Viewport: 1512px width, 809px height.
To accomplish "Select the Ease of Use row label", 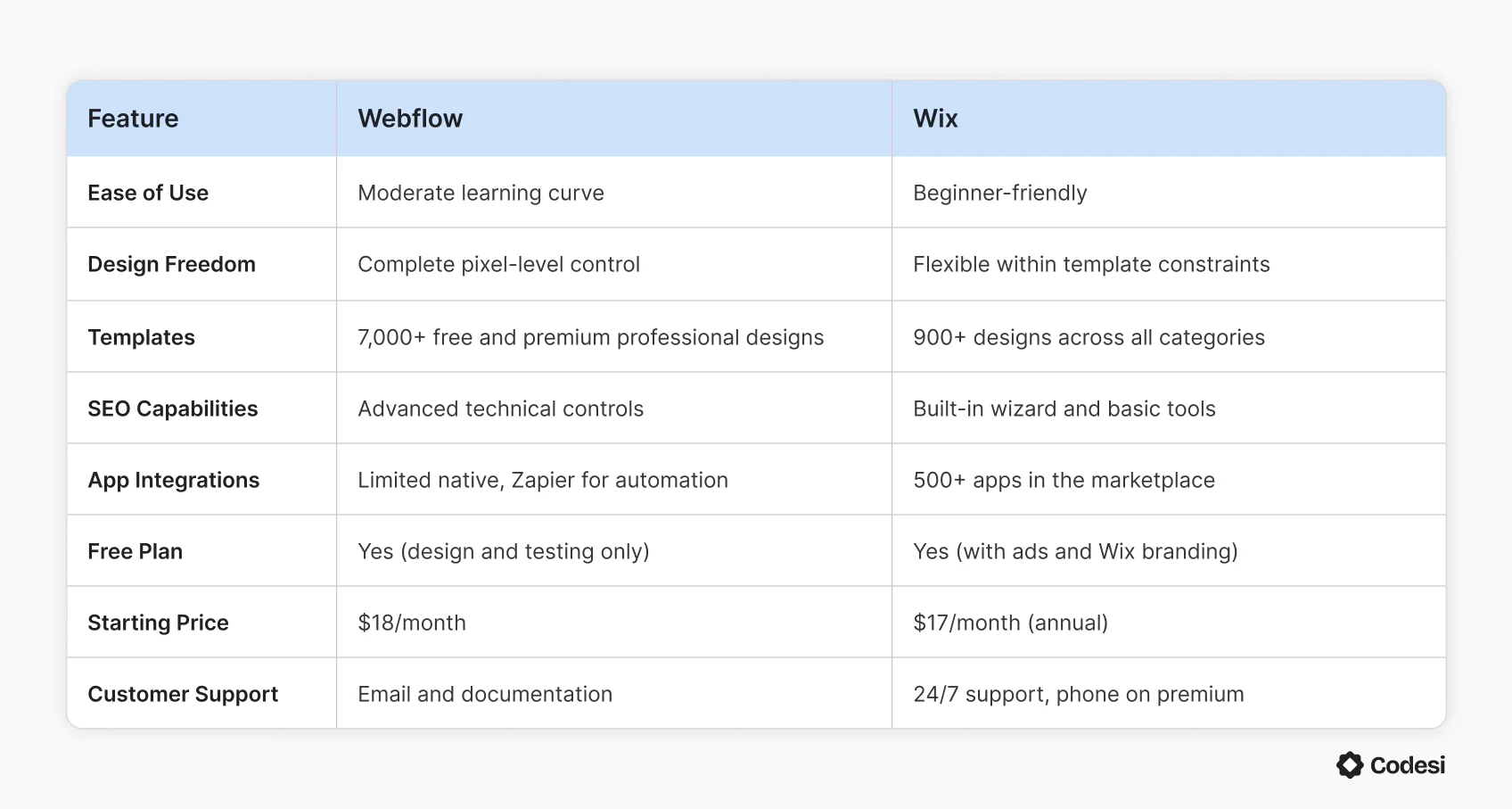I will click(148, 193).
